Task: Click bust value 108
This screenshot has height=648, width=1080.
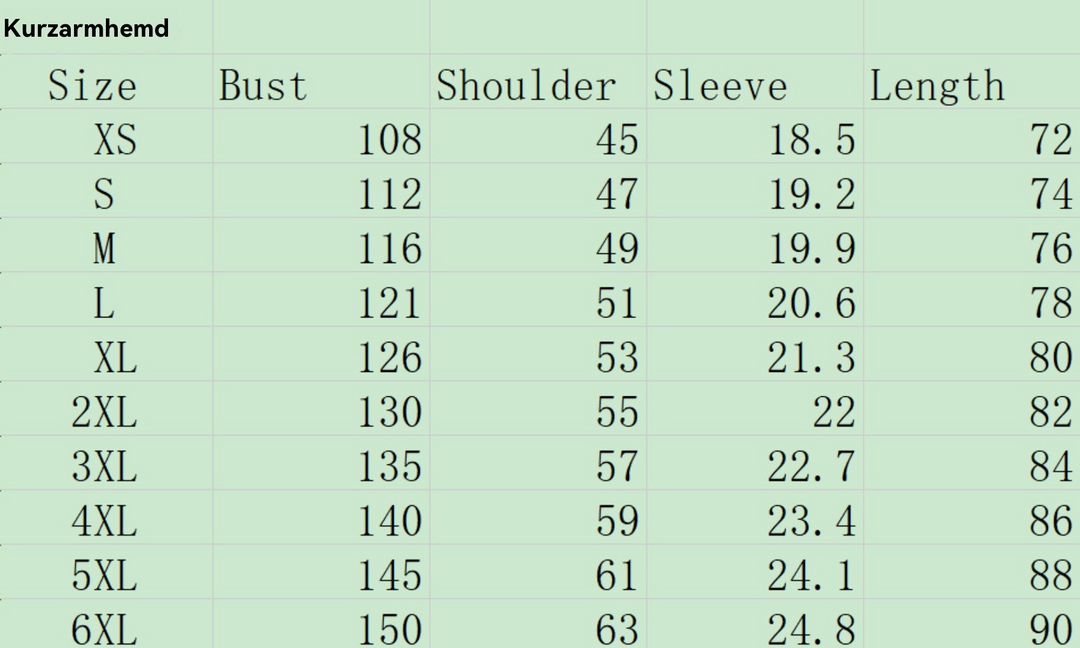Action: (x=321, y=136)
